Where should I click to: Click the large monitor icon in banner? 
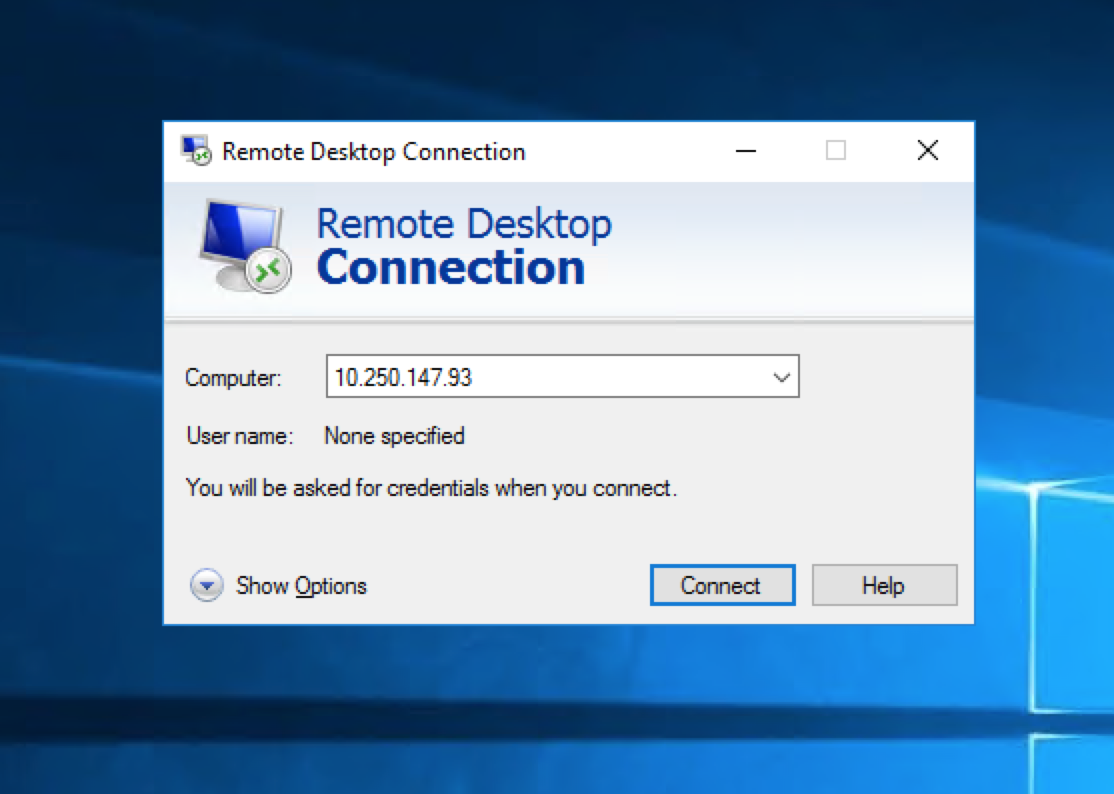(244, 246)
